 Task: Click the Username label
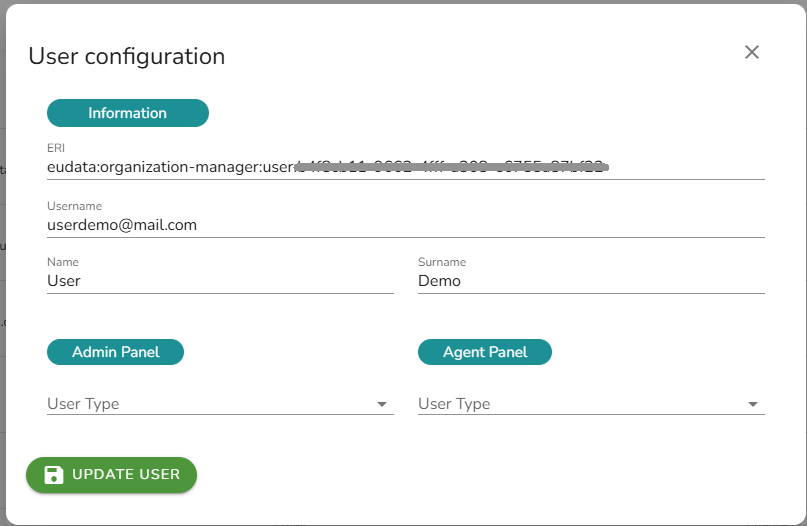coord(75,206)
